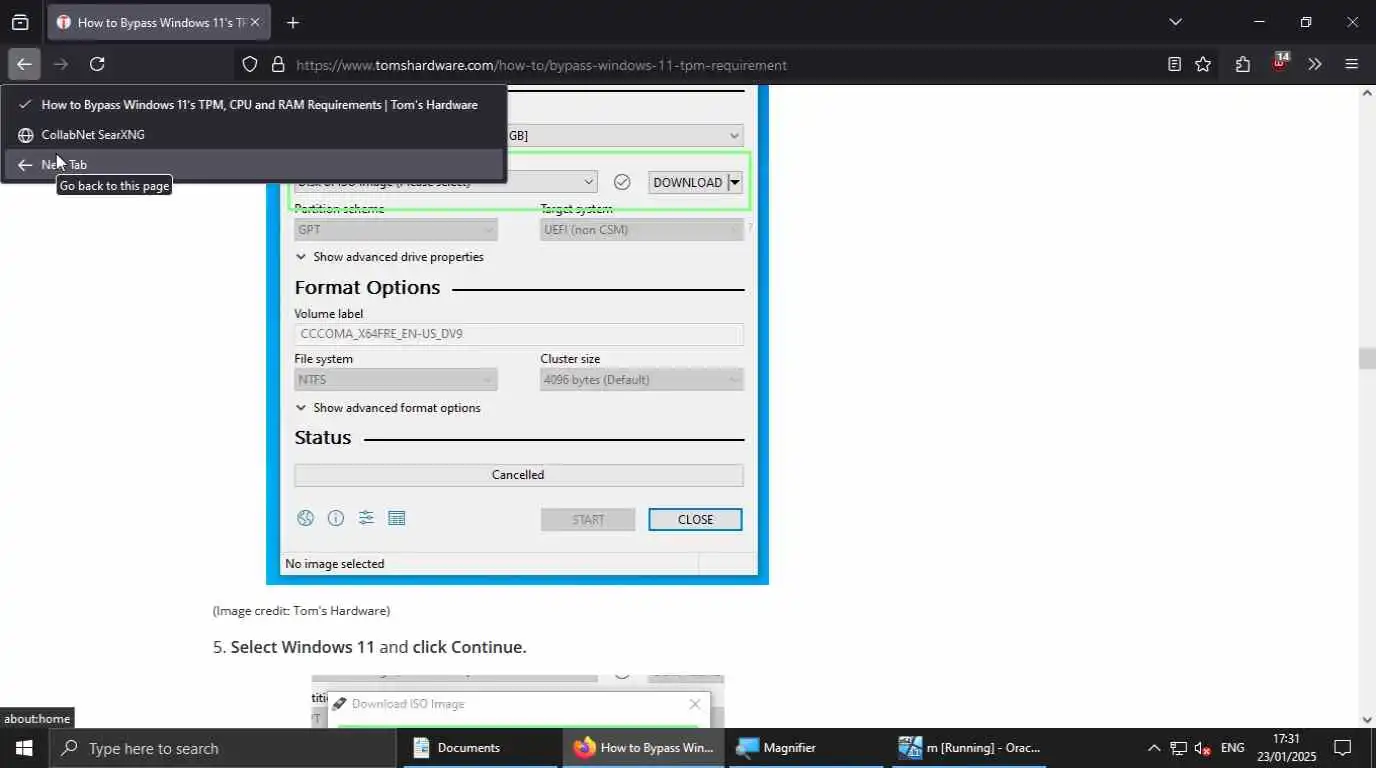Click the greyed START button
The image size is (1376, 768).
pos(588,520)
